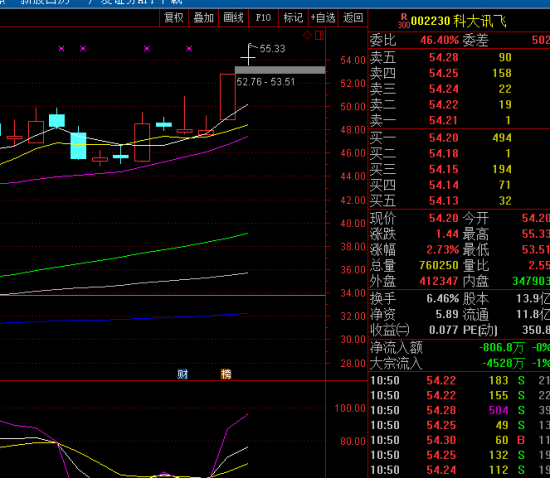The image size is (550, 478).
Task: Open the 复权 adjustment menu
Action: tap(174, 18)
